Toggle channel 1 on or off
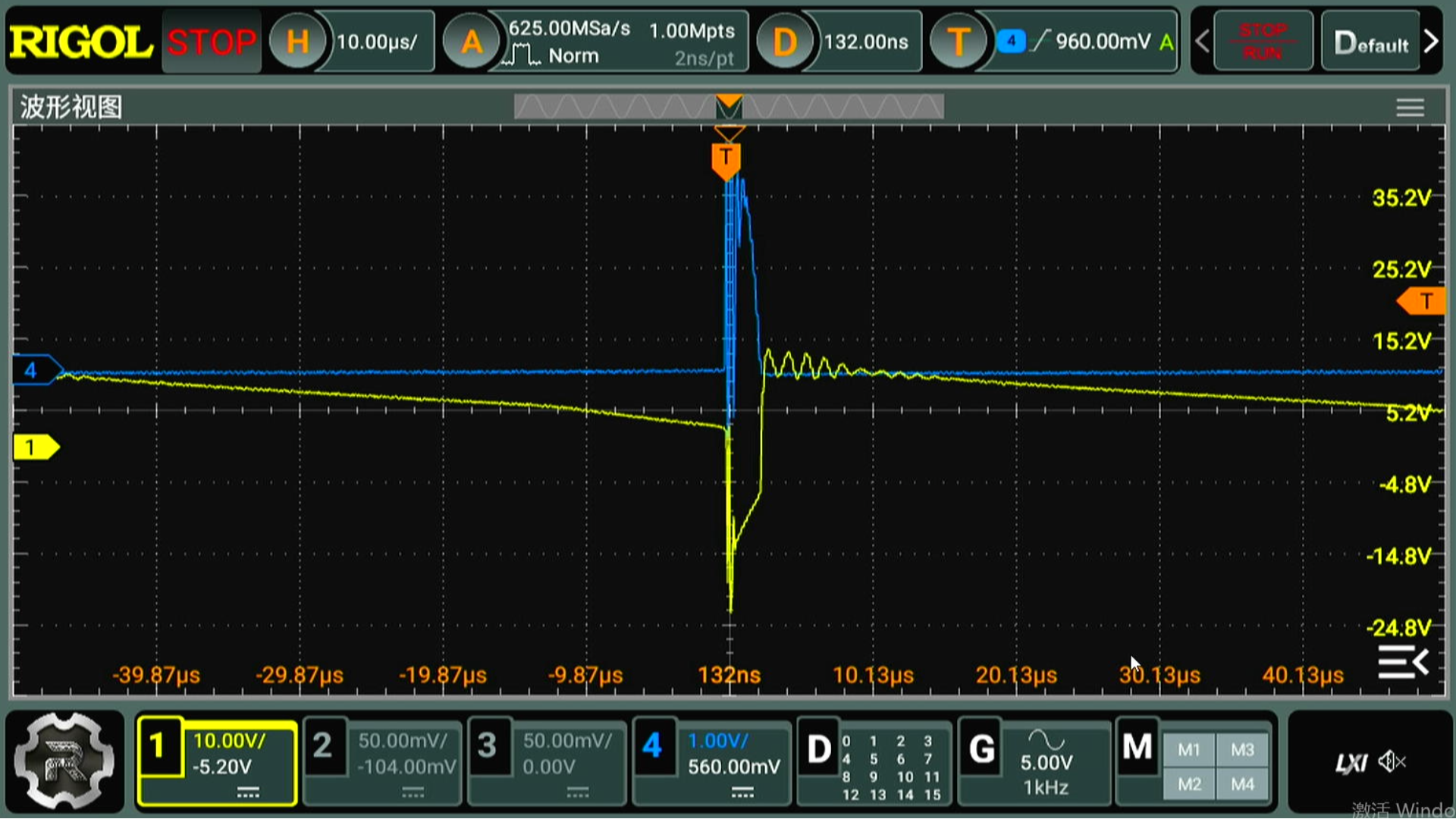 (x=158, y=746)
